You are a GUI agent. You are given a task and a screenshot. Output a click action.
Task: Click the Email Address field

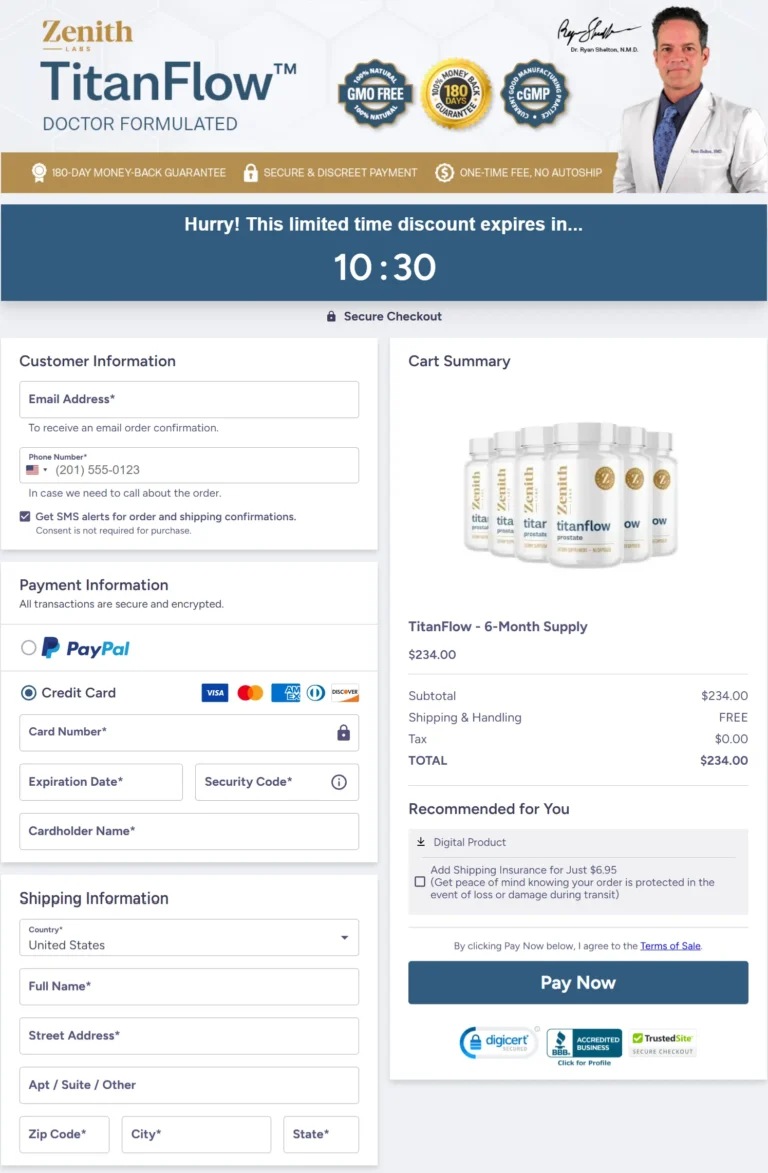click(x=189, y=399)
